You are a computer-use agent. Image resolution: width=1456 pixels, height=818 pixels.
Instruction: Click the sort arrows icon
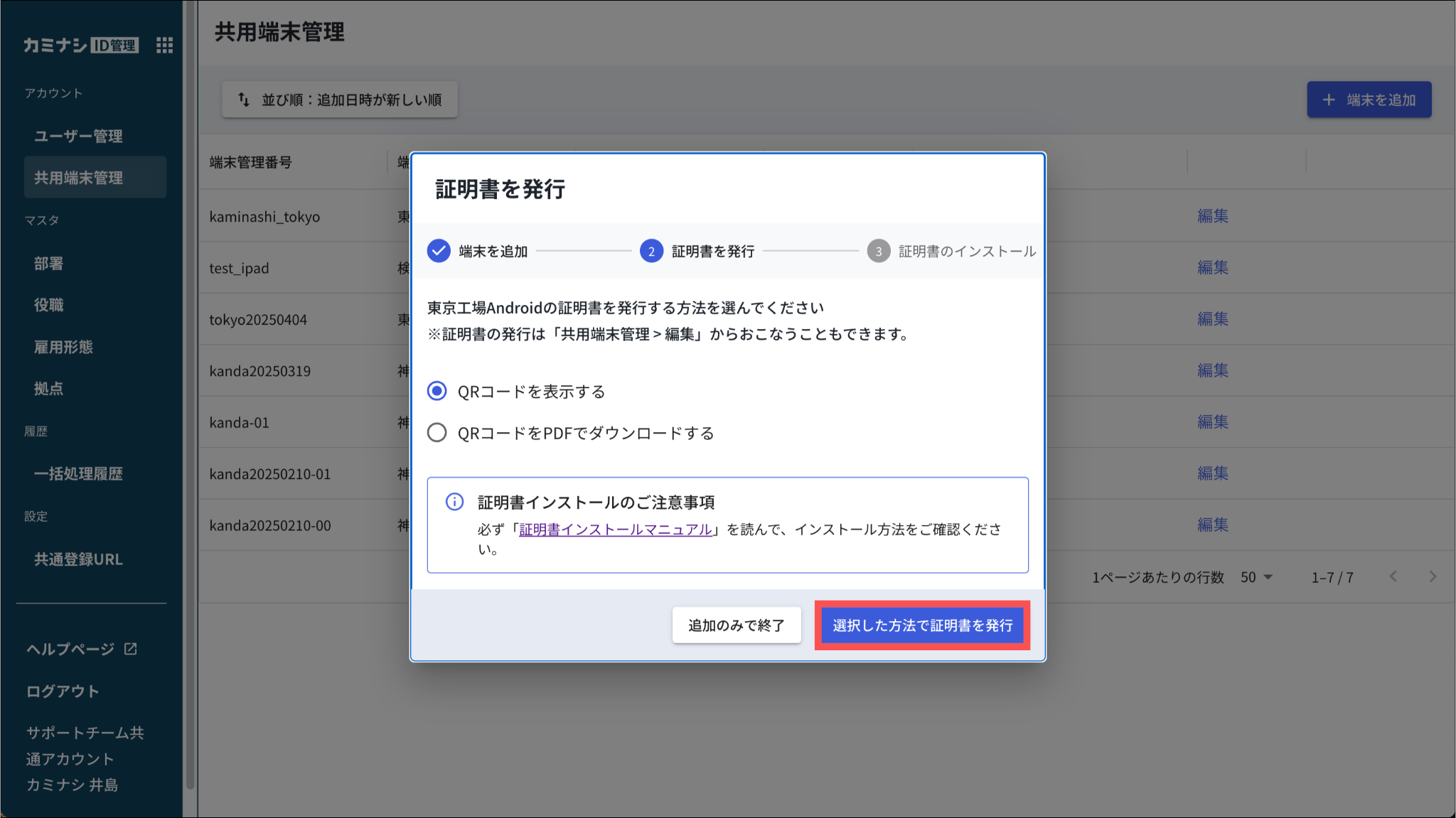point(244,99)
